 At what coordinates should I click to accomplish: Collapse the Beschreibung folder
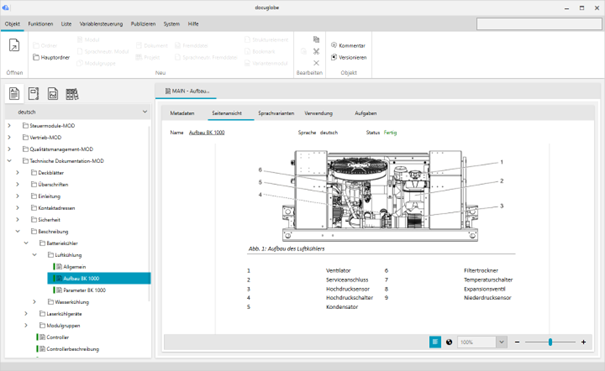18,231
